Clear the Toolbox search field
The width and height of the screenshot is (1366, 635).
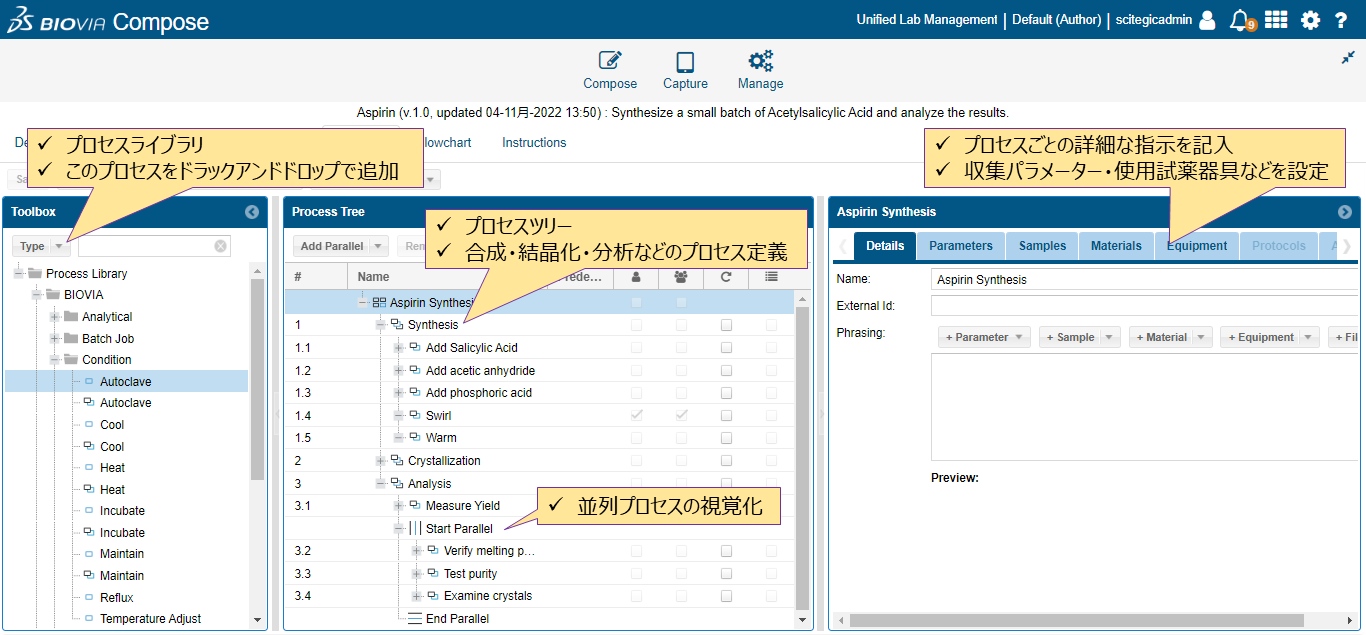pos(221,246)
